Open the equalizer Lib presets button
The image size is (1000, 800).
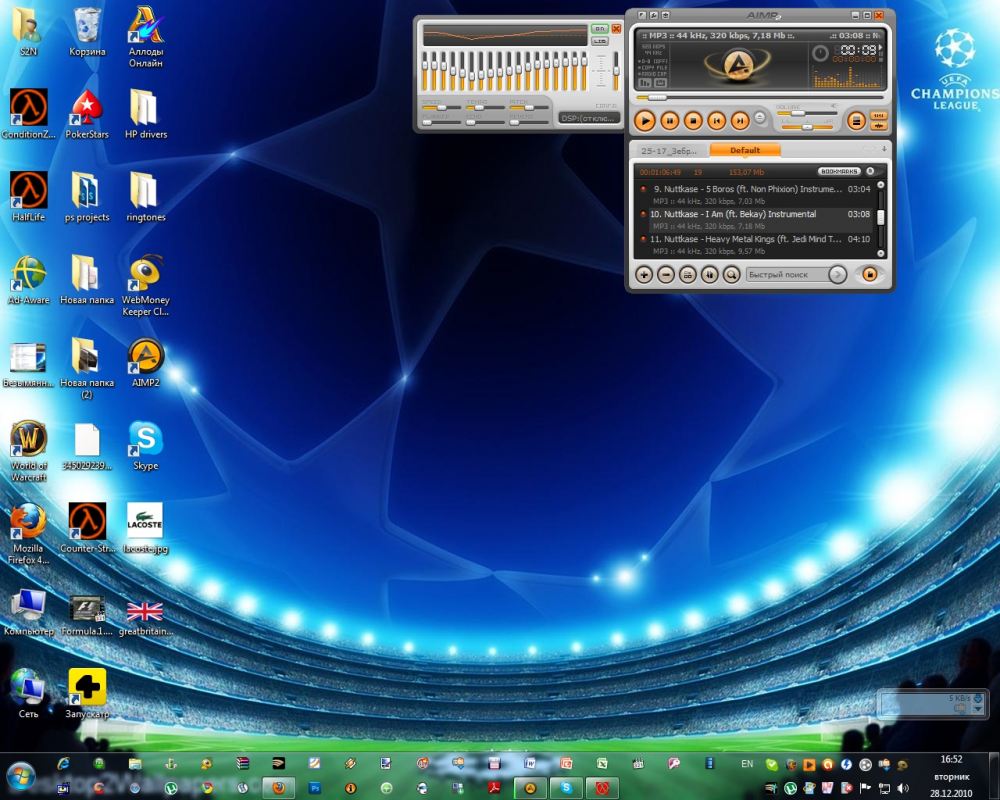[599, 41]
